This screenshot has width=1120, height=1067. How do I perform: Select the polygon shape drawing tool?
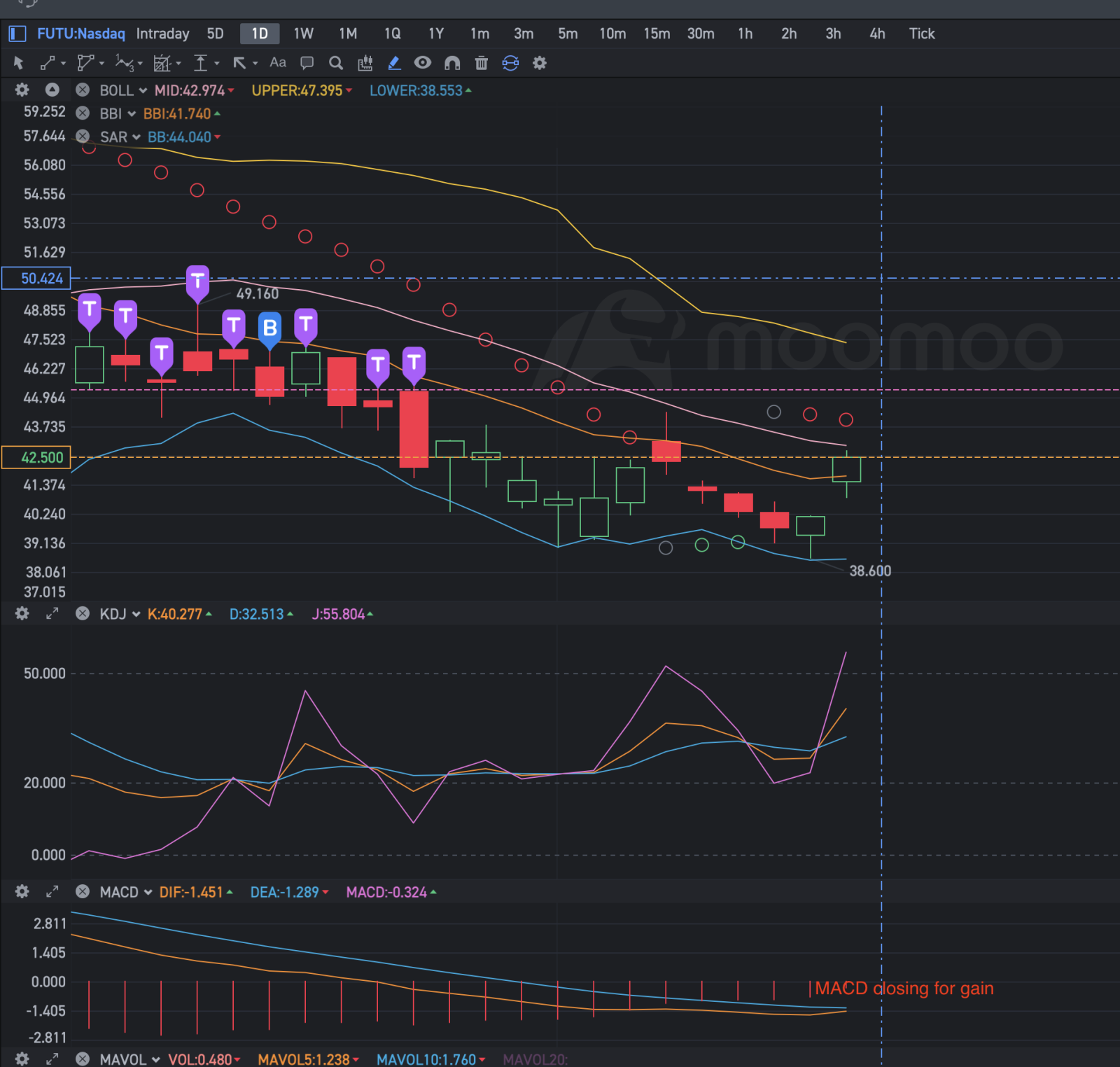pos(85,63)
